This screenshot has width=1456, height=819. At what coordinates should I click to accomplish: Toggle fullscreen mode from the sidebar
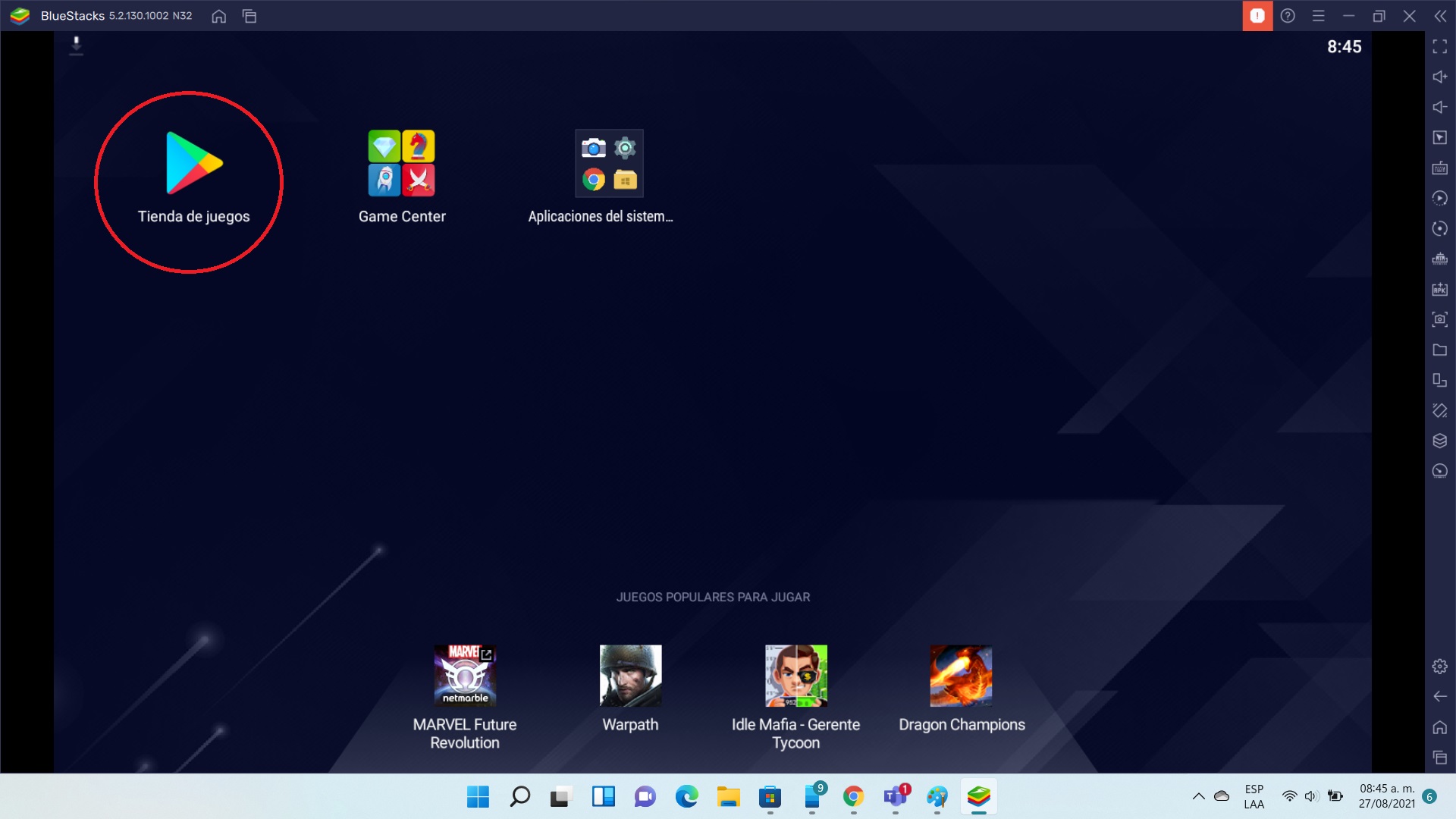click(x=1439, y=47)
